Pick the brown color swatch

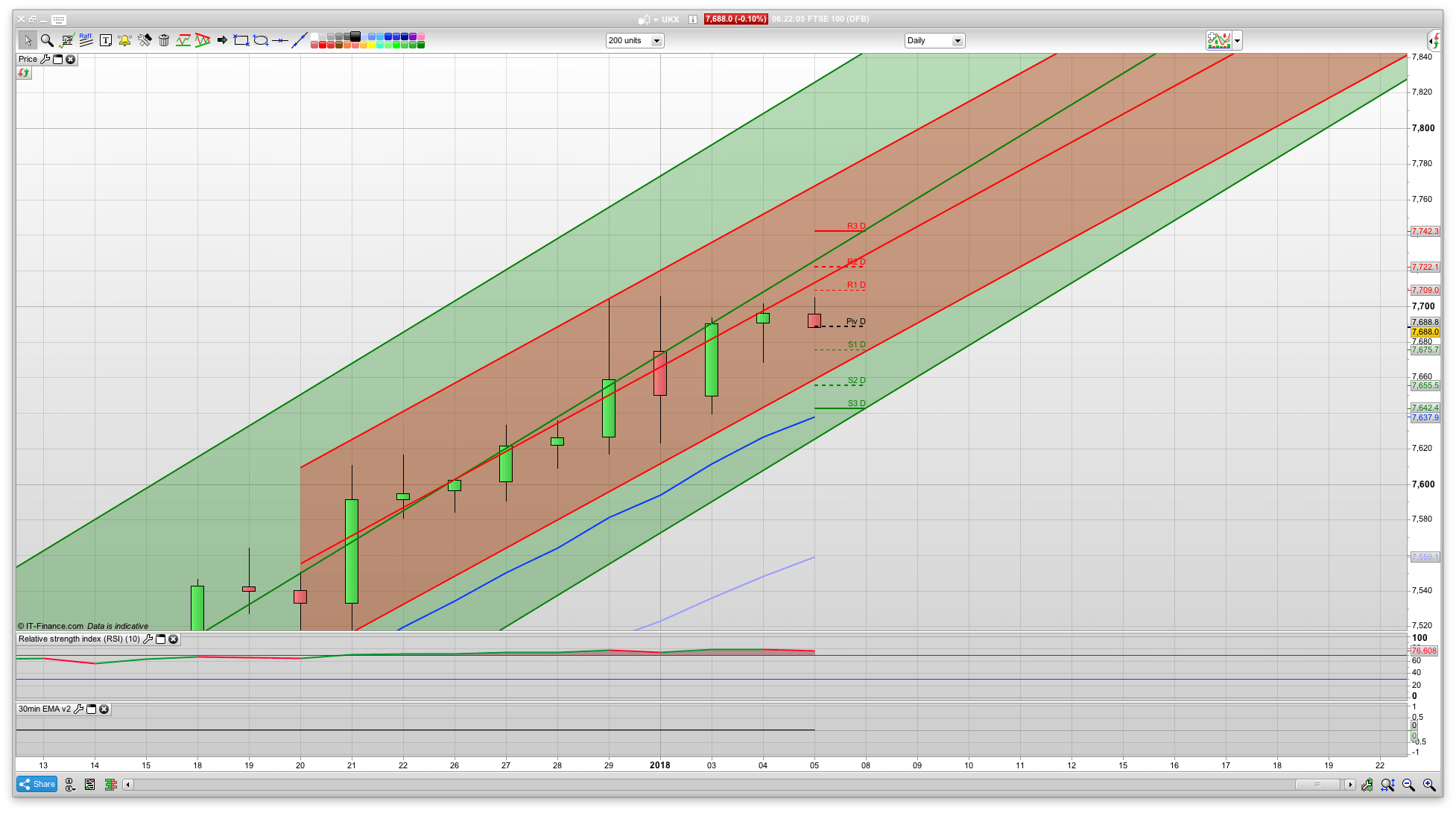(x=339, y=45)
